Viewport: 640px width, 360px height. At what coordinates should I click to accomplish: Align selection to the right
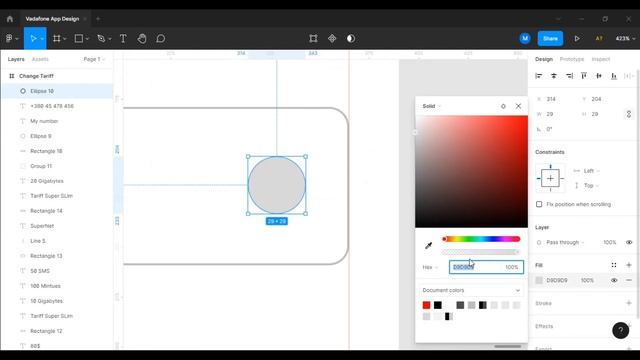point(569,76)
